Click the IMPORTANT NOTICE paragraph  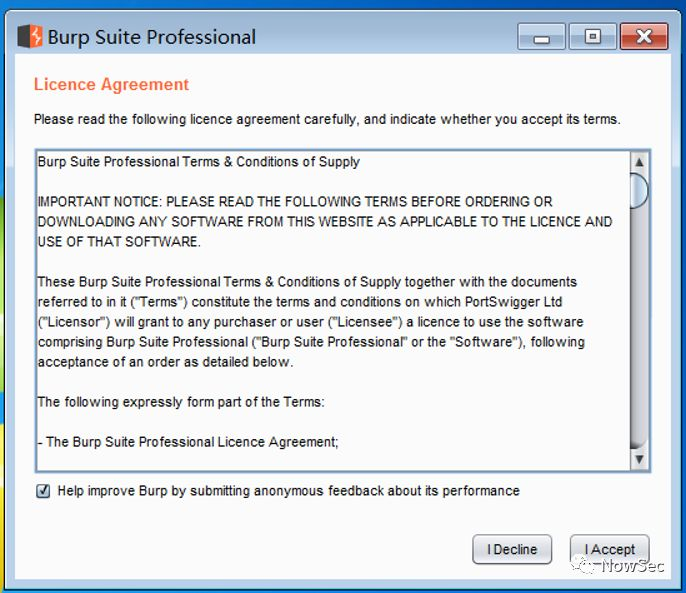coord(324,221)
